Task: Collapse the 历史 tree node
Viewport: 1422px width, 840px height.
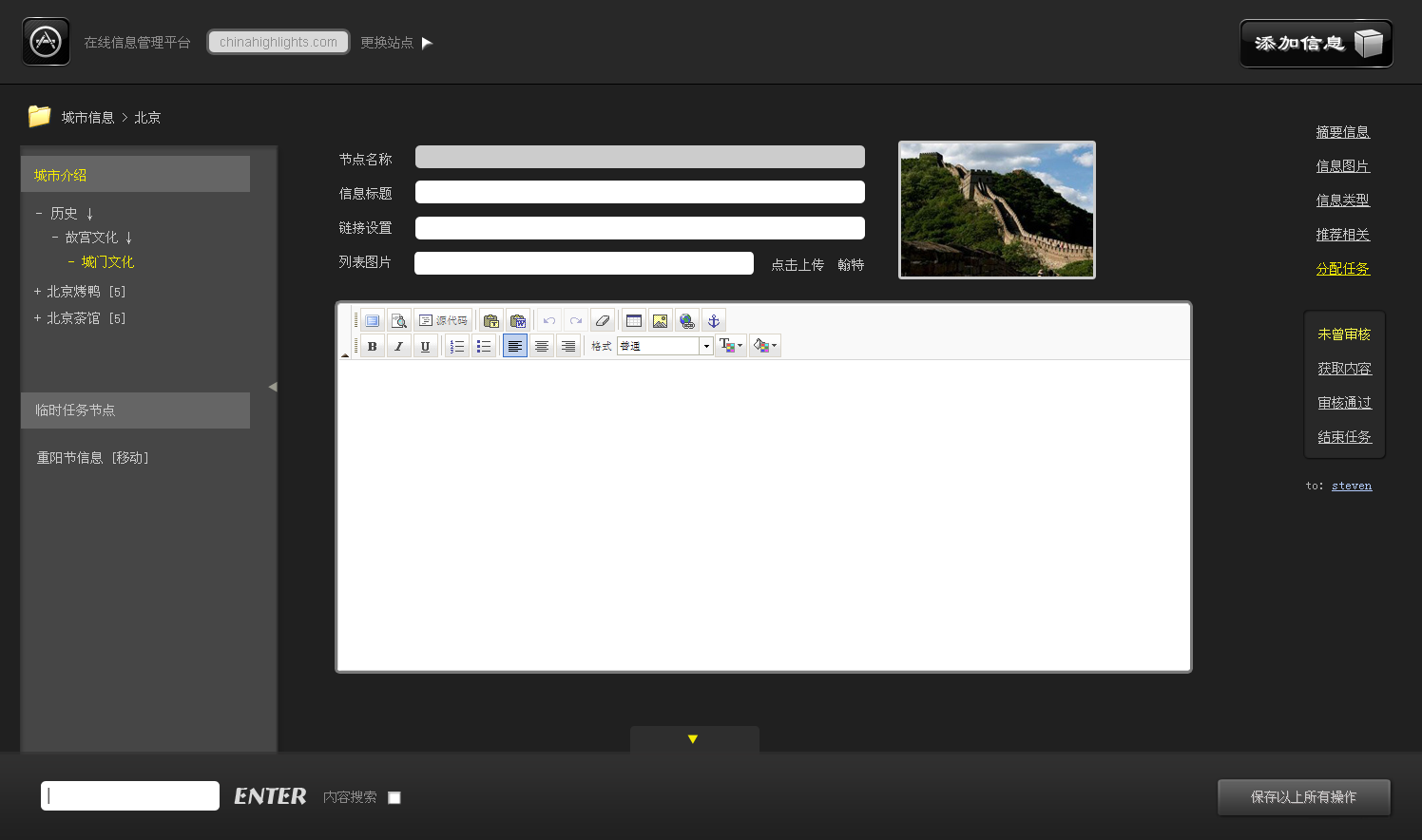Action: (39, 214)
